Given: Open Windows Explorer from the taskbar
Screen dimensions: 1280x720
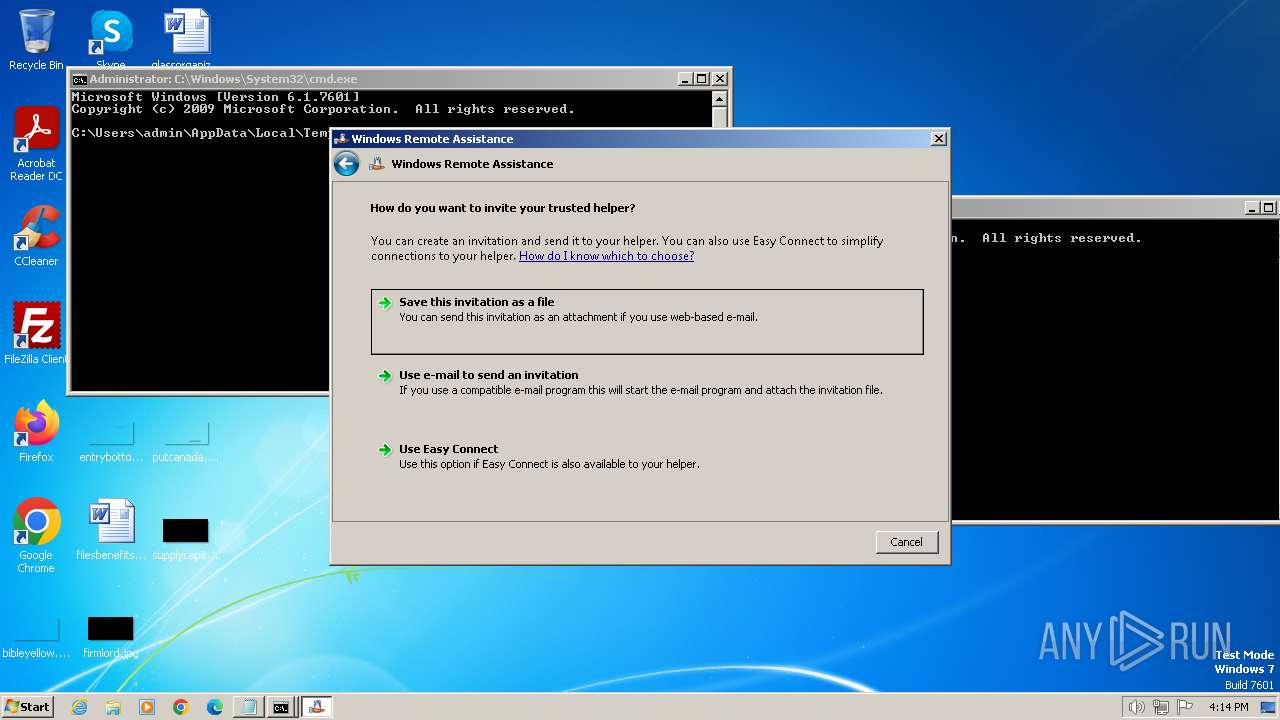Looking at the screenshot, I should pos(113,707).
